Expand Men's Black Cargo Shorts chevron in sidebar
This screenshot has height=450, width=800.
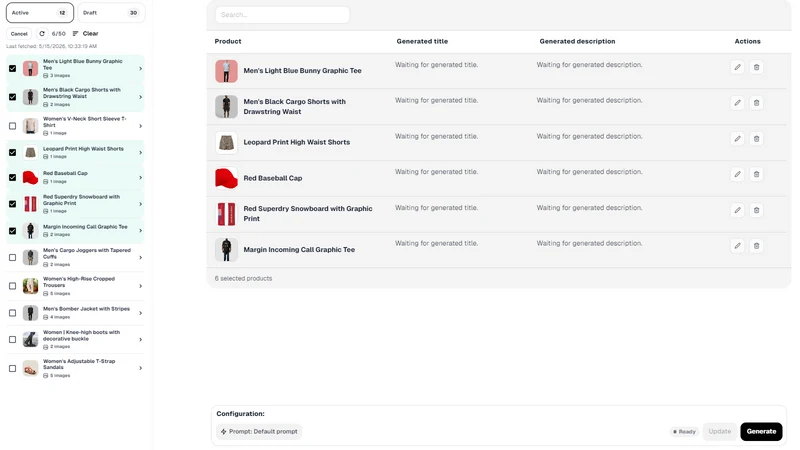(x=140, y=97)
